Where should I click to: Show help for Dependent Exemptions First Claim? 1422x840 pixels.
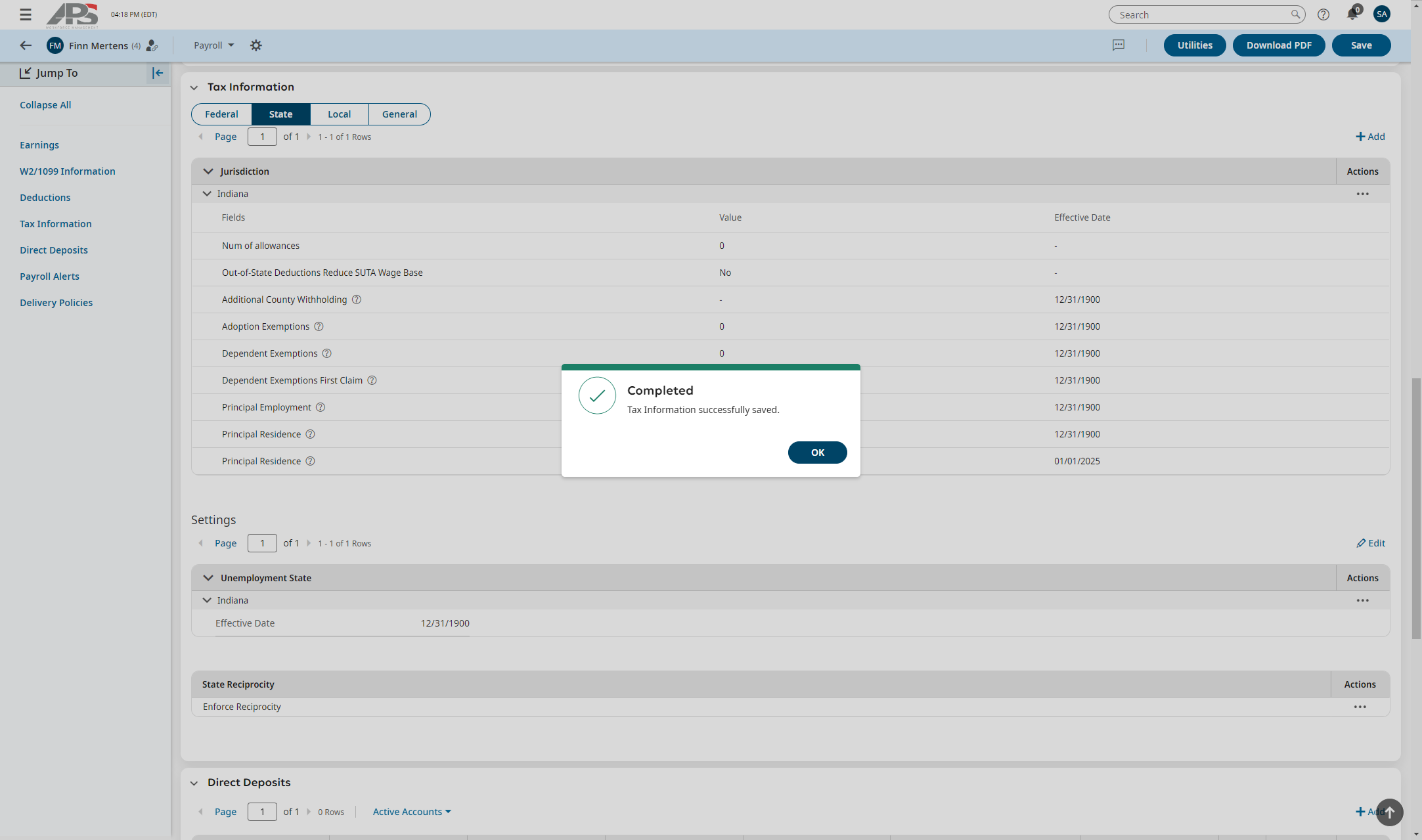(372, 380)
